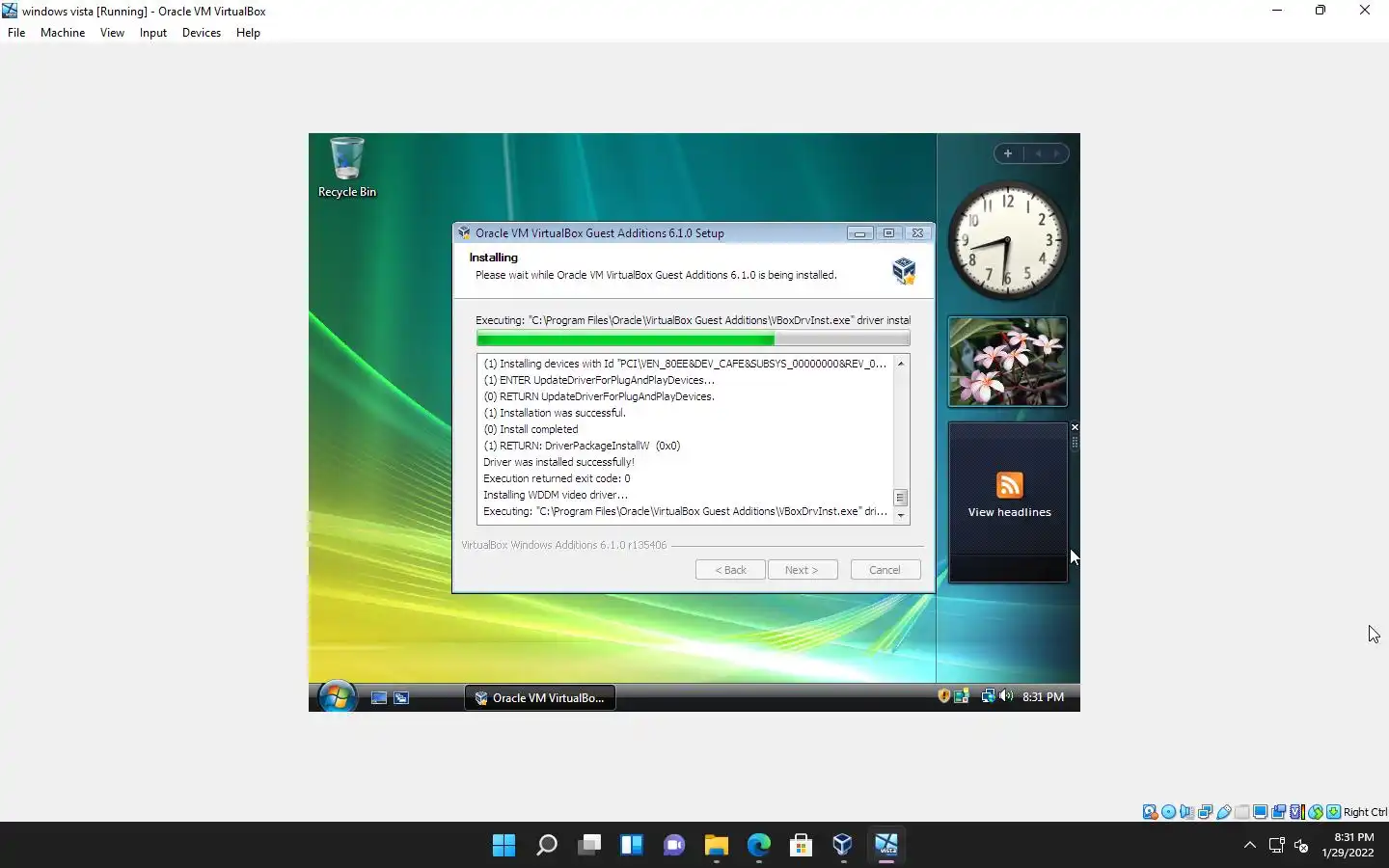Viewport: 1389px width, 868px height.
Task: Launch Microsoft Edge from host taskbar
Action: click(x=758, y=846)
